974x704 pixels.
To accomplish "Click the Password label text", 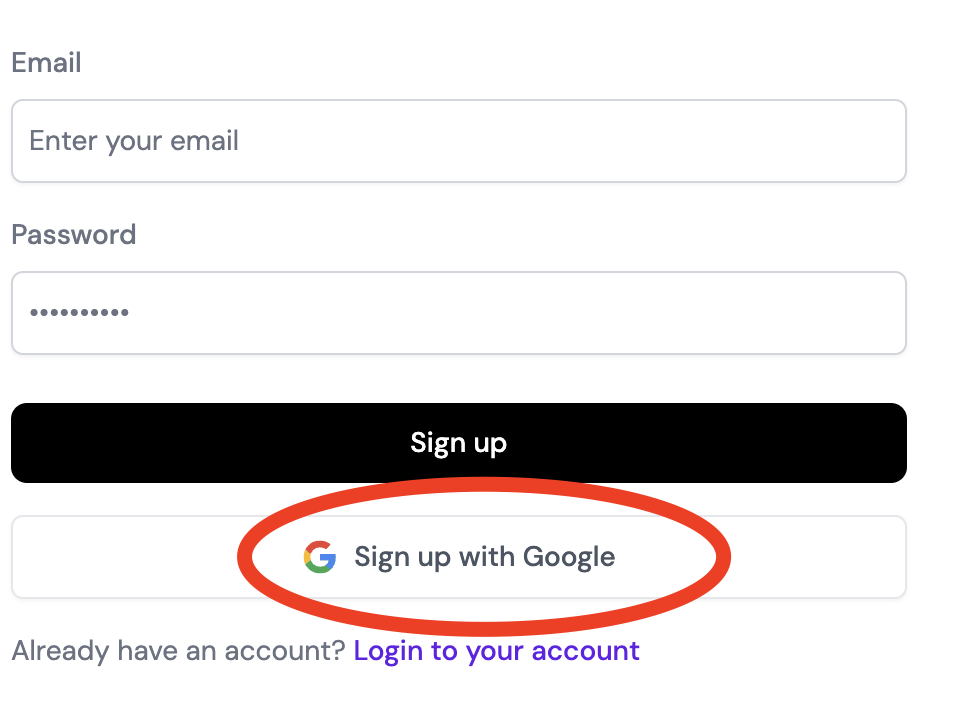I will (x=73, y=235).
